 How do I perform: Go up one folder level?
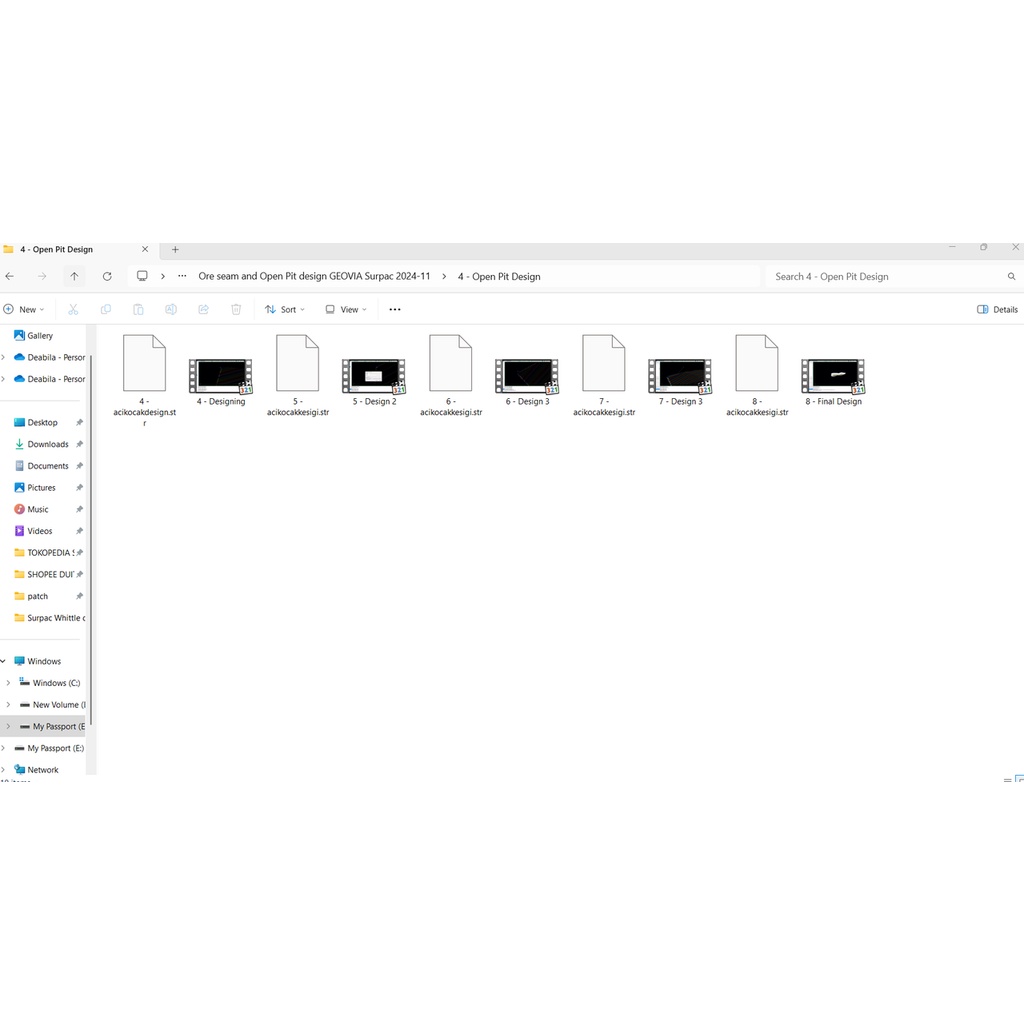tap(74, 276)
